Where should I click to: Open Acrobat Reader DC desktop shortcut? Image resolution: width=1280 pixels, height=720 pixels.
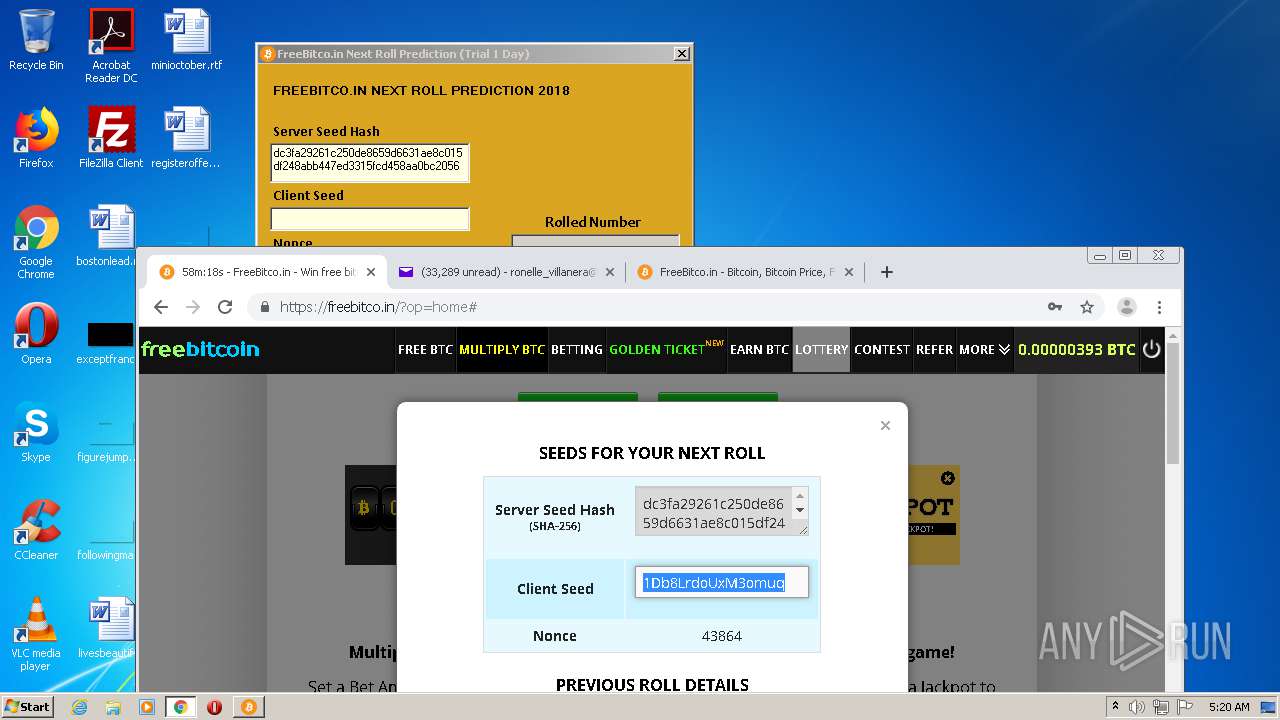click(x=111, y=46)
